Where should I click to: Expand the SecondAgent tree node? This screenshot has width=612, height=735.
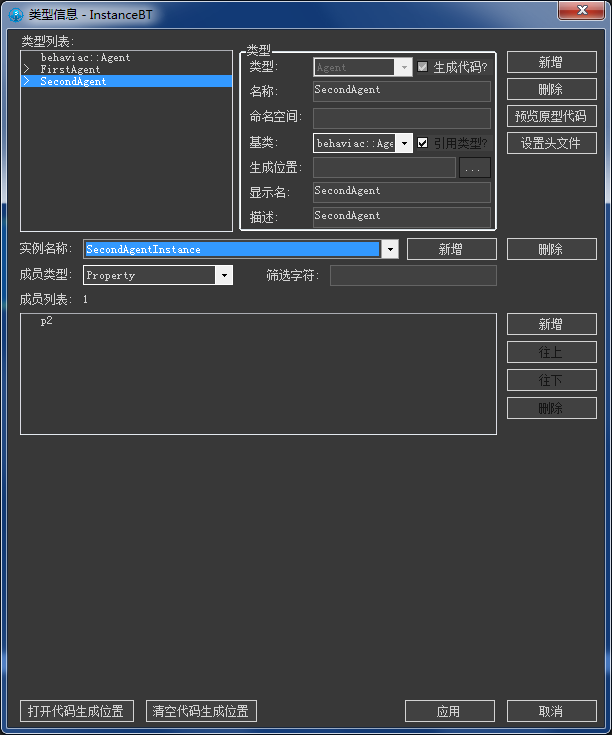coord(27,82)
